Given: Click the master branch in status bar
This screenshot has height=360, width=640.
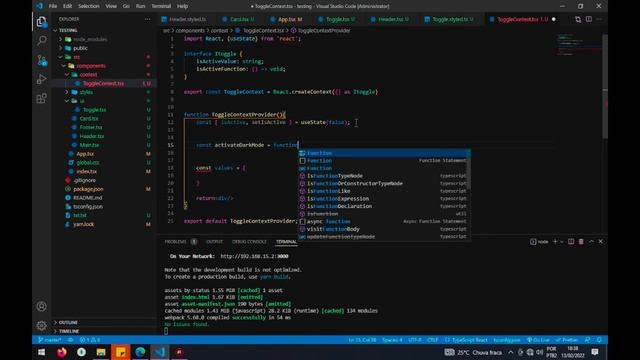Looking at the screenshot, I should (50, 340).
